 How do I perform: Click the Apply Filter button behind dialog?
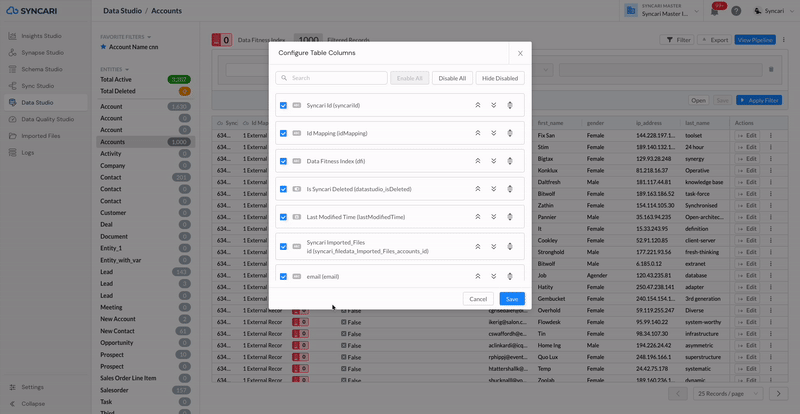tap(759, 101)
